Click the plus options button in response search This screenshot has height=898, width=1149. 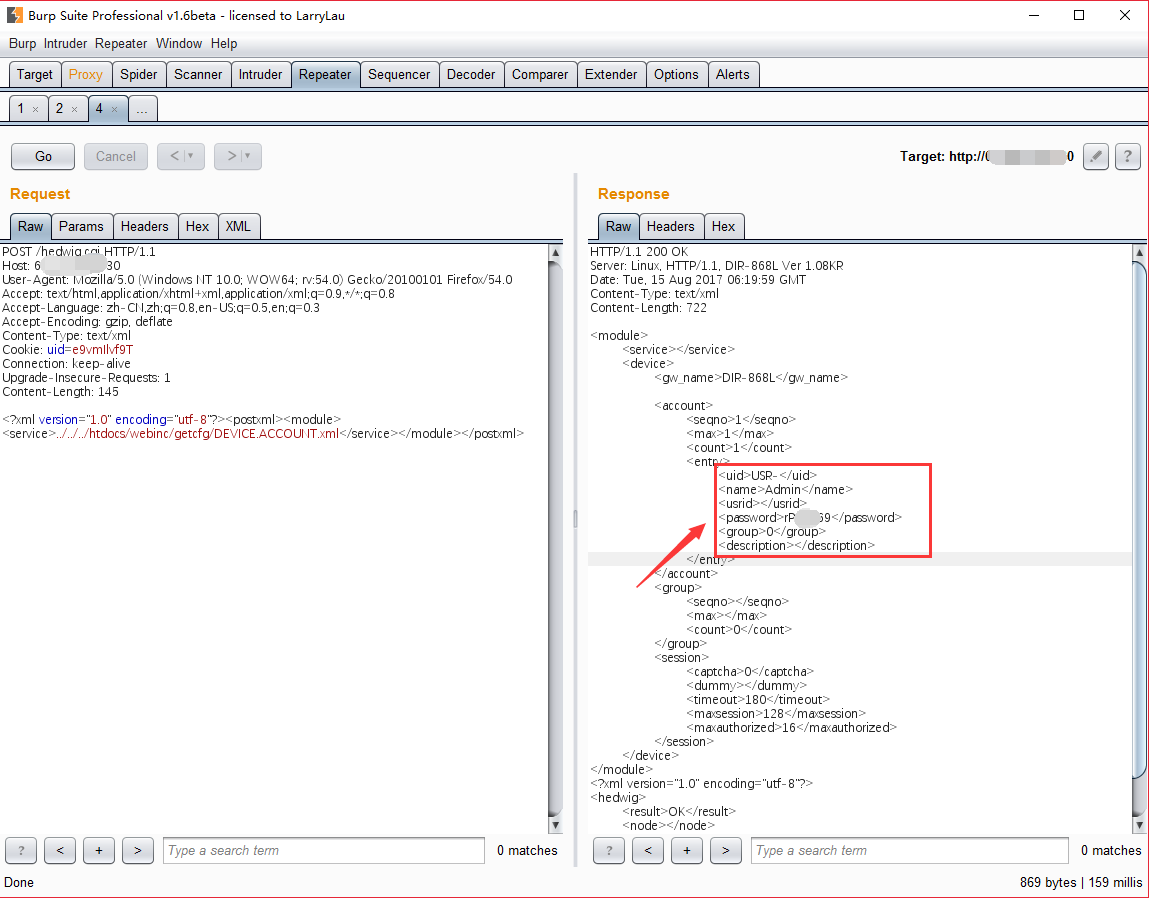687,850
